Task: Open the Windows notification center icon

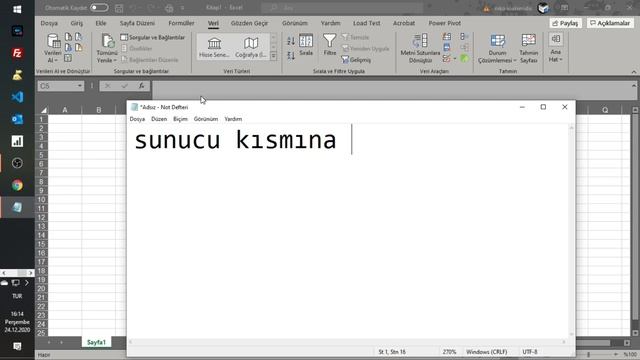Action: 17,346
